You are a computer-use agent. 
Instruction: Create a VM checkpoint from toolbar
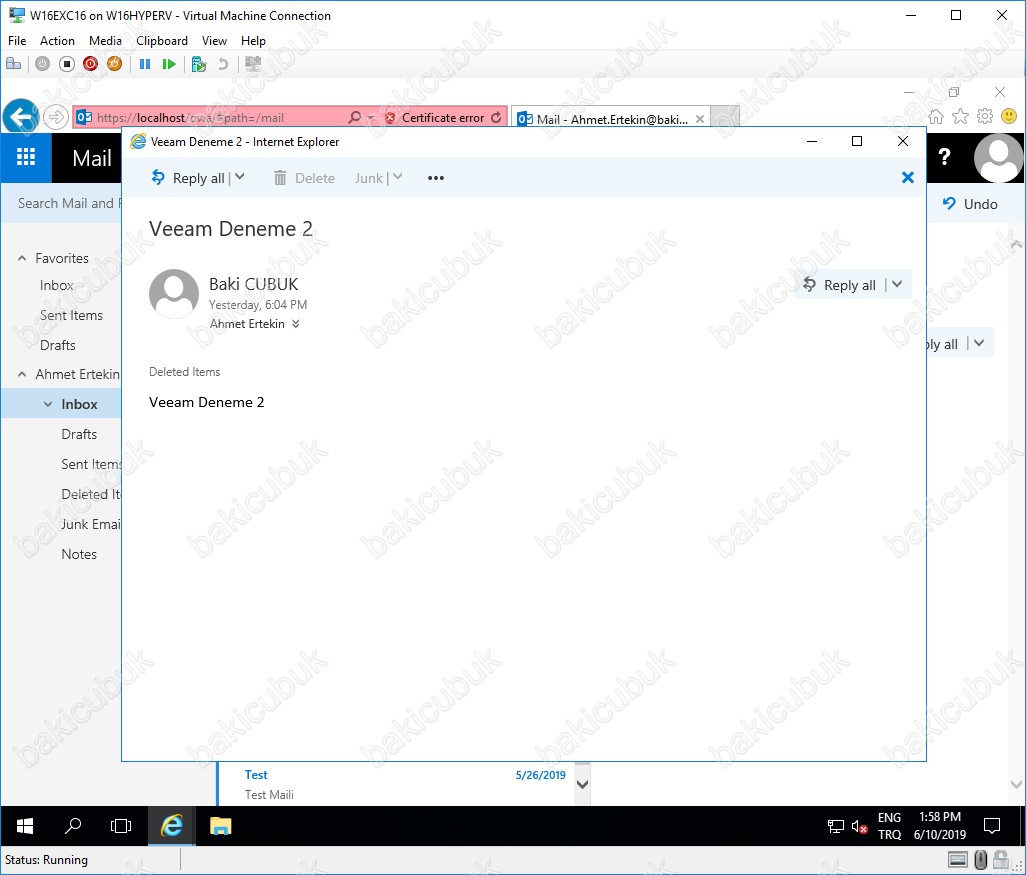click(x=199, y=63)
